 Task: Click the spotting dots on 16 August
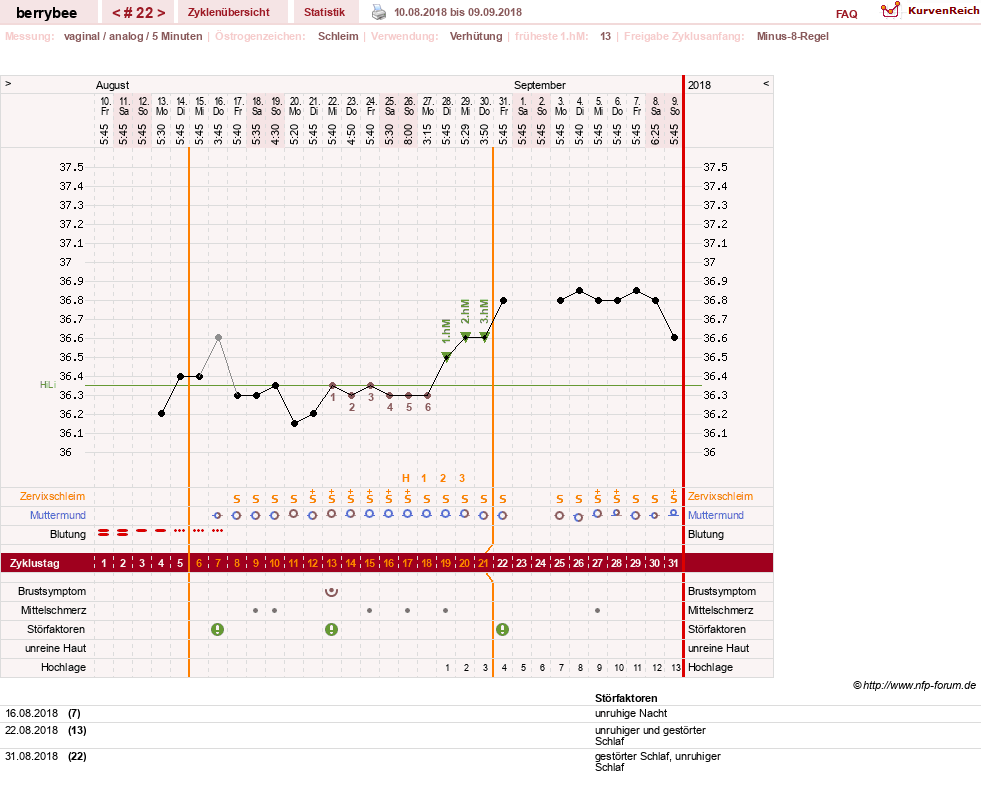point(218,530)
